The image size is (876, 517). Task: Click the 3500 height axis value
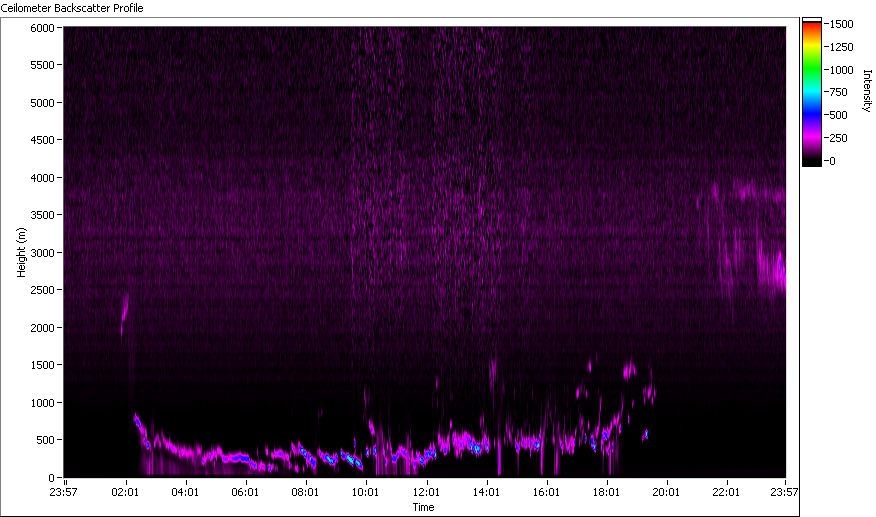42,215
